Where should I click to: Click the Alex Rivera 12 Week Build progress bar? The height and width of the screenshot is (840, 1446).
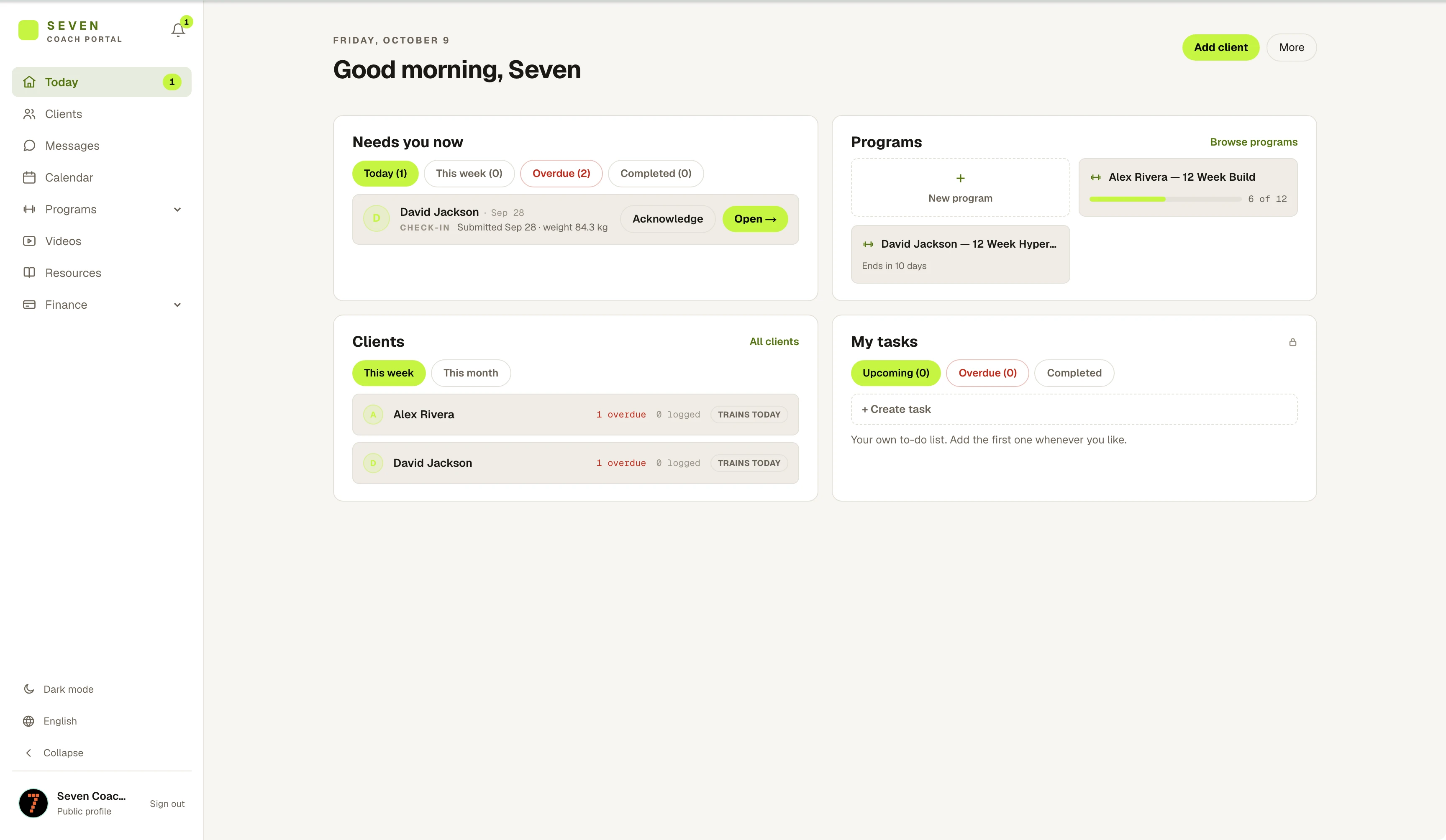point(1165,199)
